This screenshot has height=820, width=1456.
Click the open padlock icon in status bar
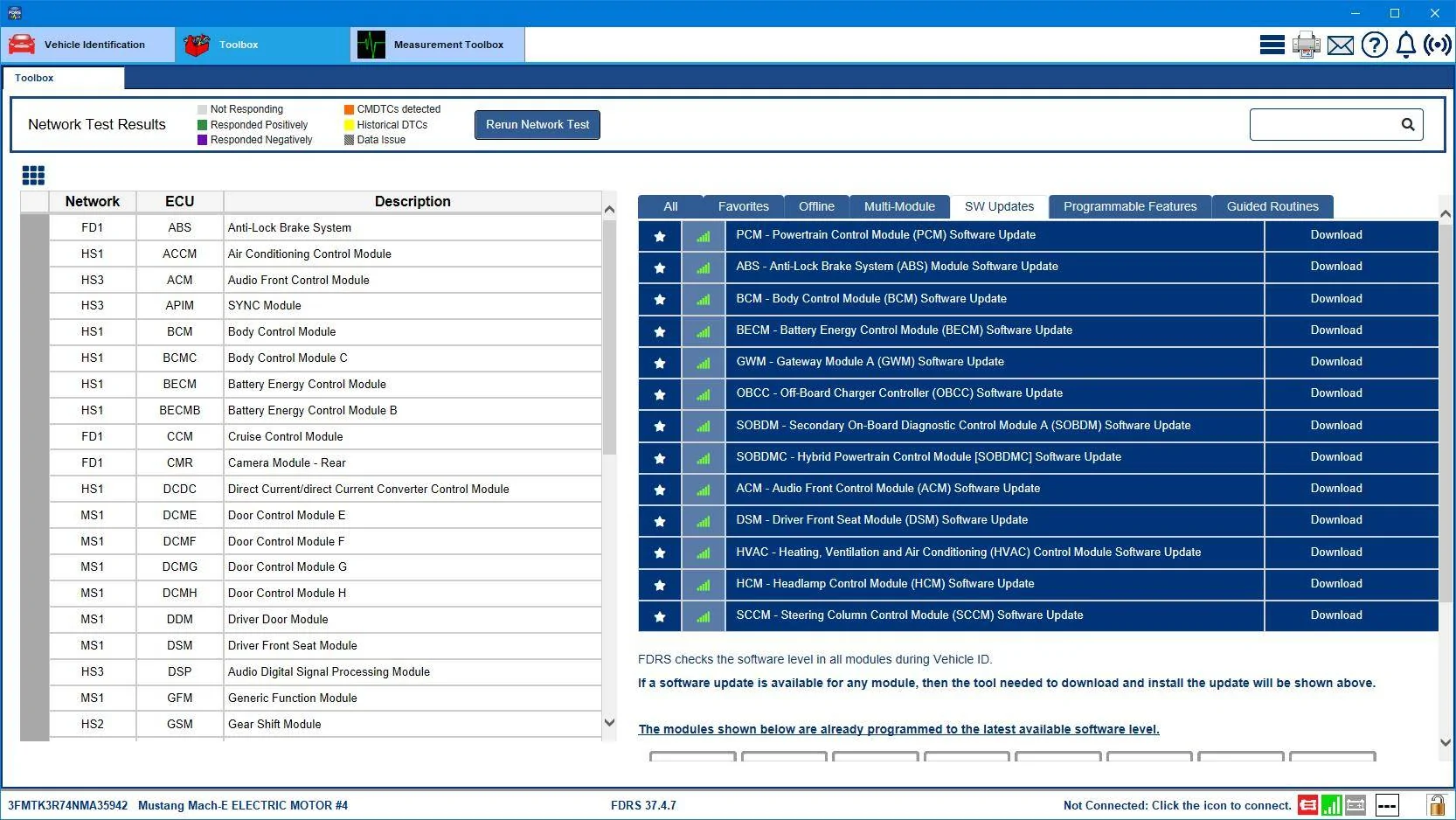click(1436, 804)
